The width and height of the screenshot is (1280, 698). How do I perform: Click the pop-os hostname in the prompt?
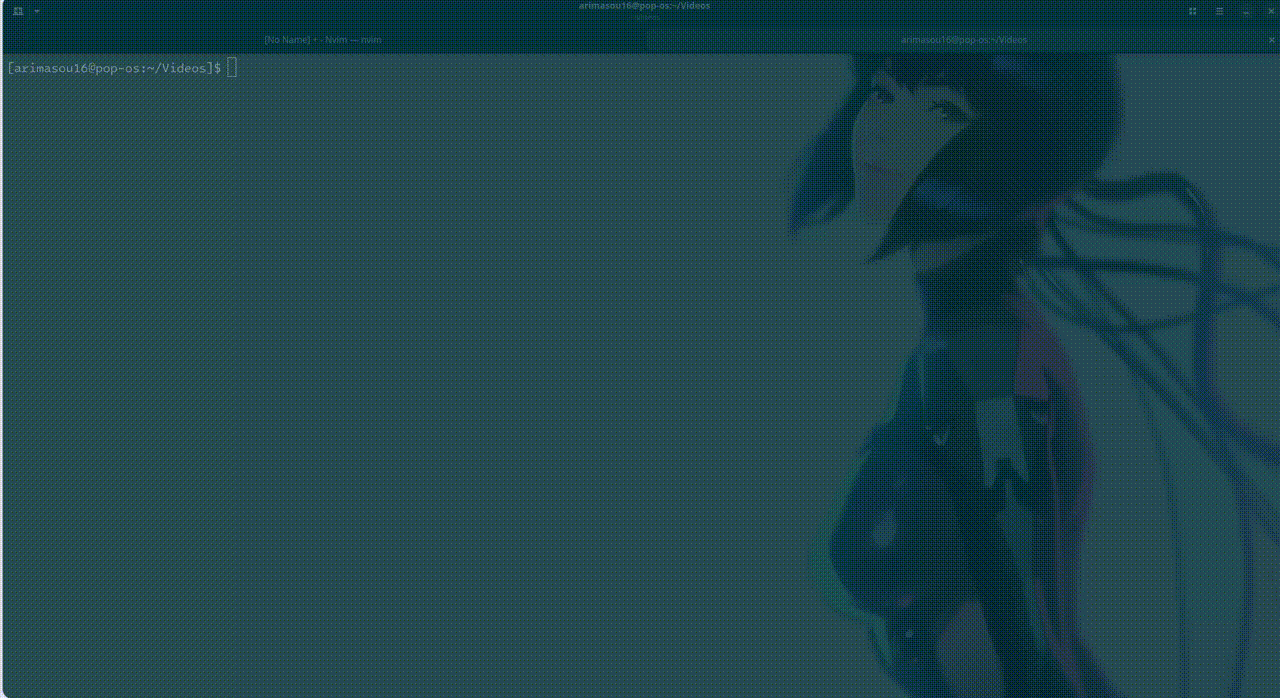point(117,68)
